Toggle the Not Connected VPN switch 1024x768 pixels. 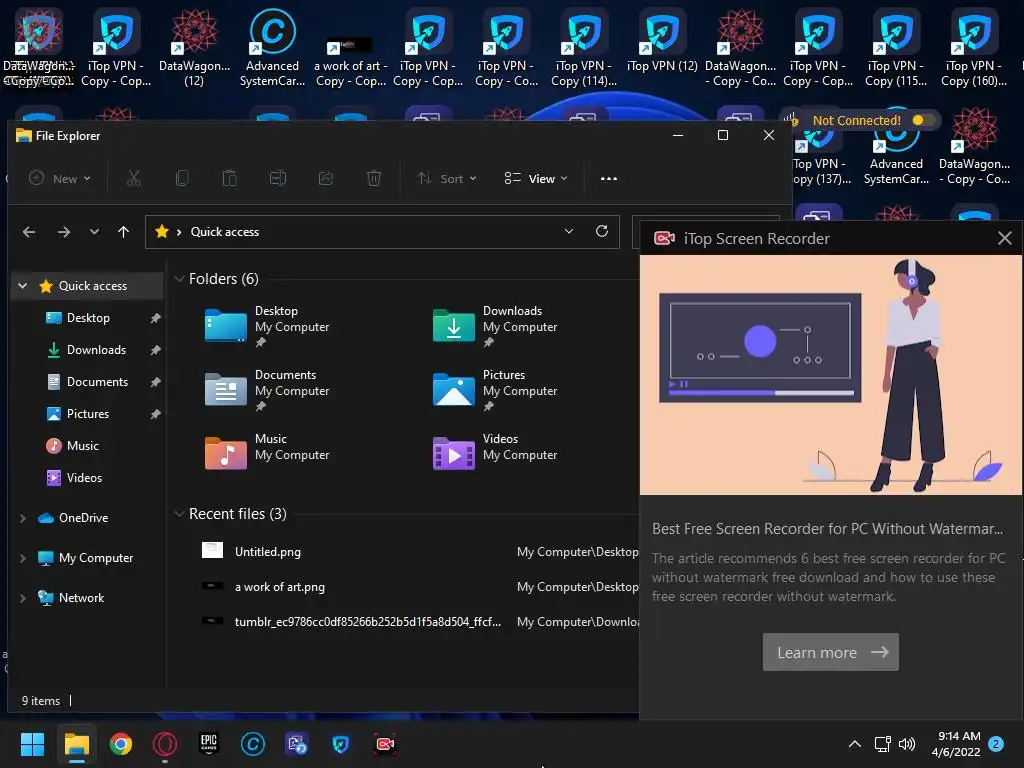[922, 120]
